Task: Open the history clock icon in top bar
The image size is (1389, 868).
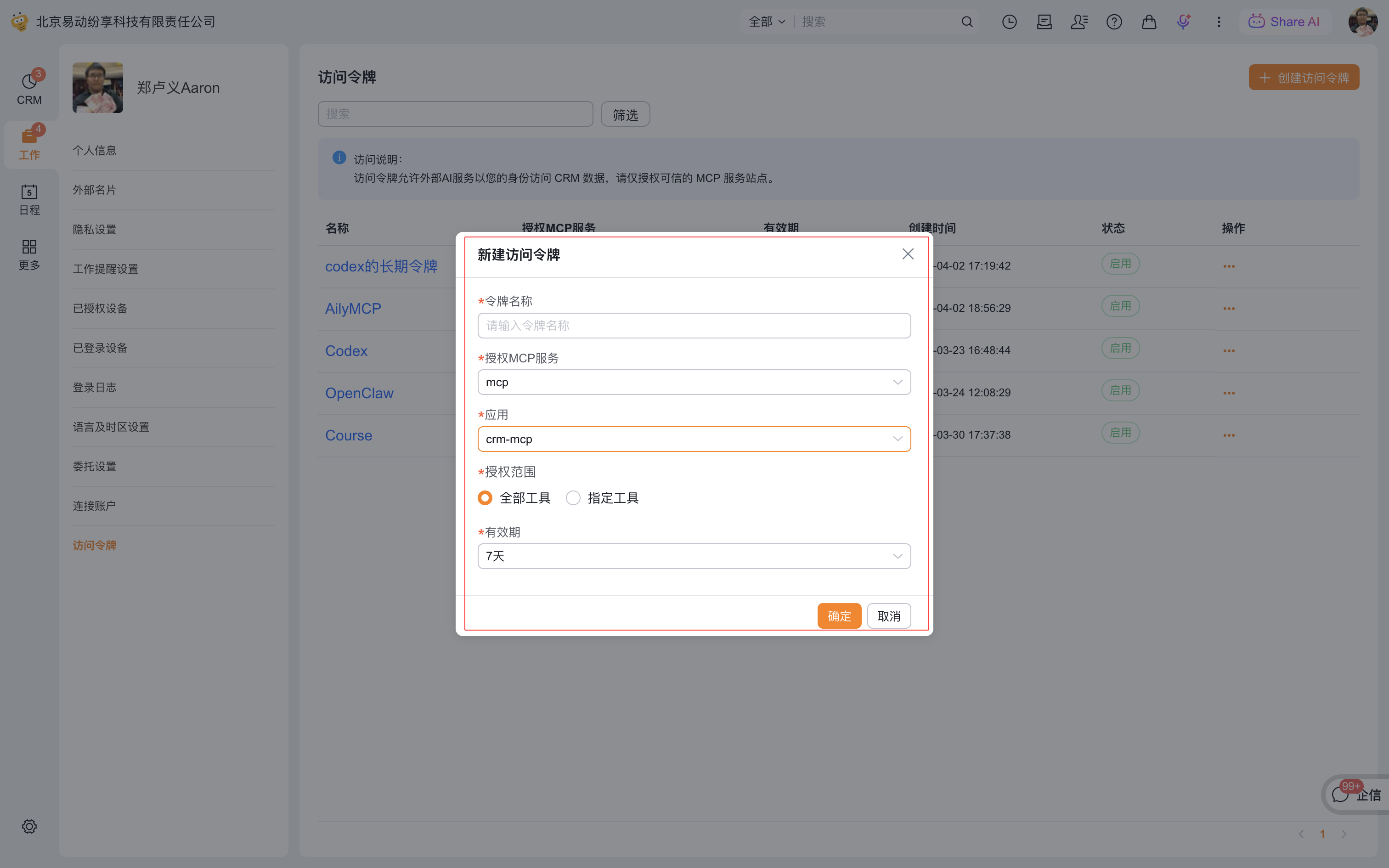Action: 1009,22
